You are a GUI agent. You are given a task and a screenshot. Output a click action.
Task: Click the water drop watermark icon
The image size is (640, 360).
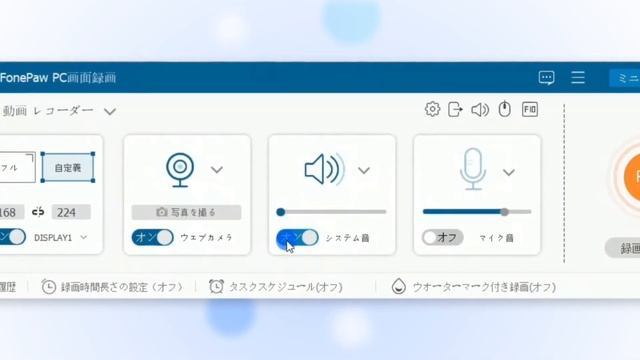coord(399,287)
